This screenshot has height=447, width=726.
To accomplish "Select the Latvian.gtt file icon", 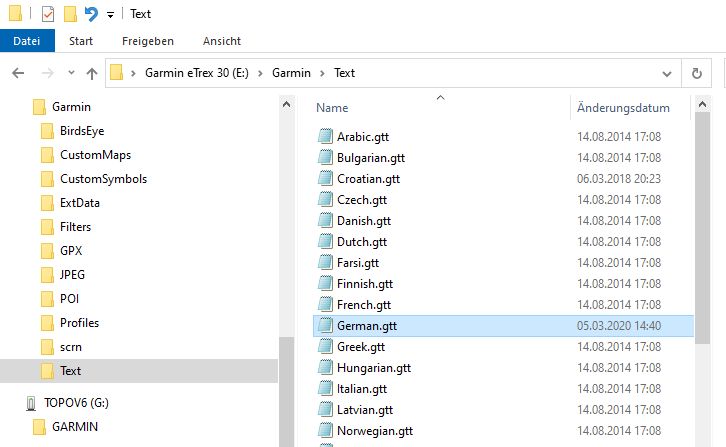I will point(325,409).
